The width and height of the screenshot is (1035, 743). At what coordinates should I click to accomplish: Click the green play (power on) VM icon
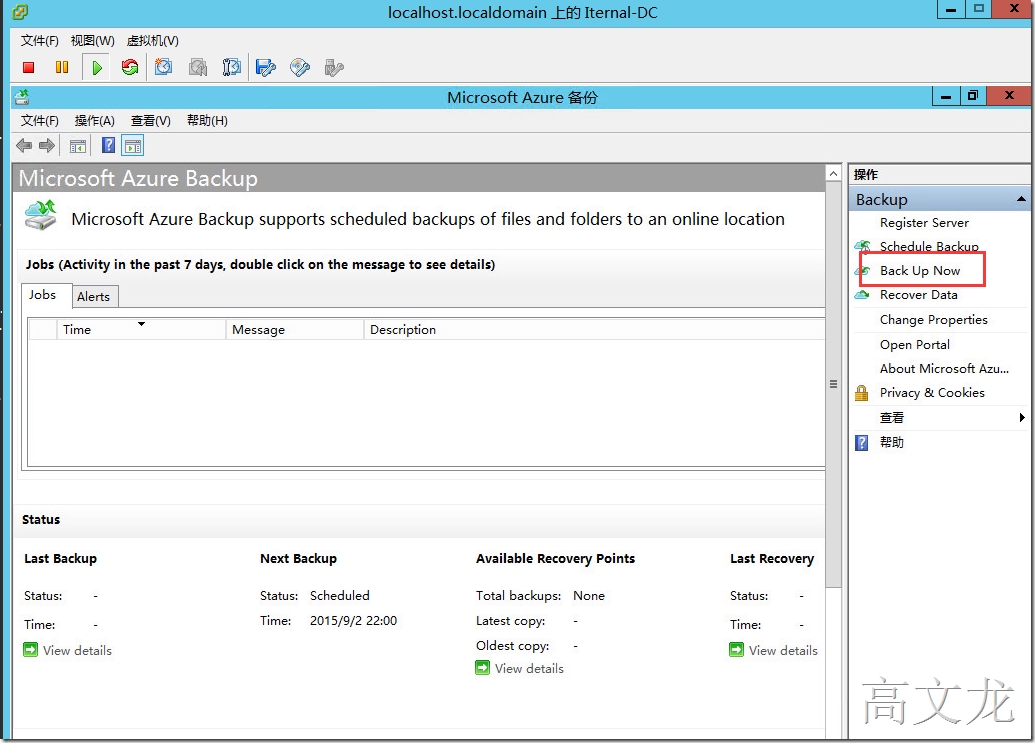click(x=97, y=67)
